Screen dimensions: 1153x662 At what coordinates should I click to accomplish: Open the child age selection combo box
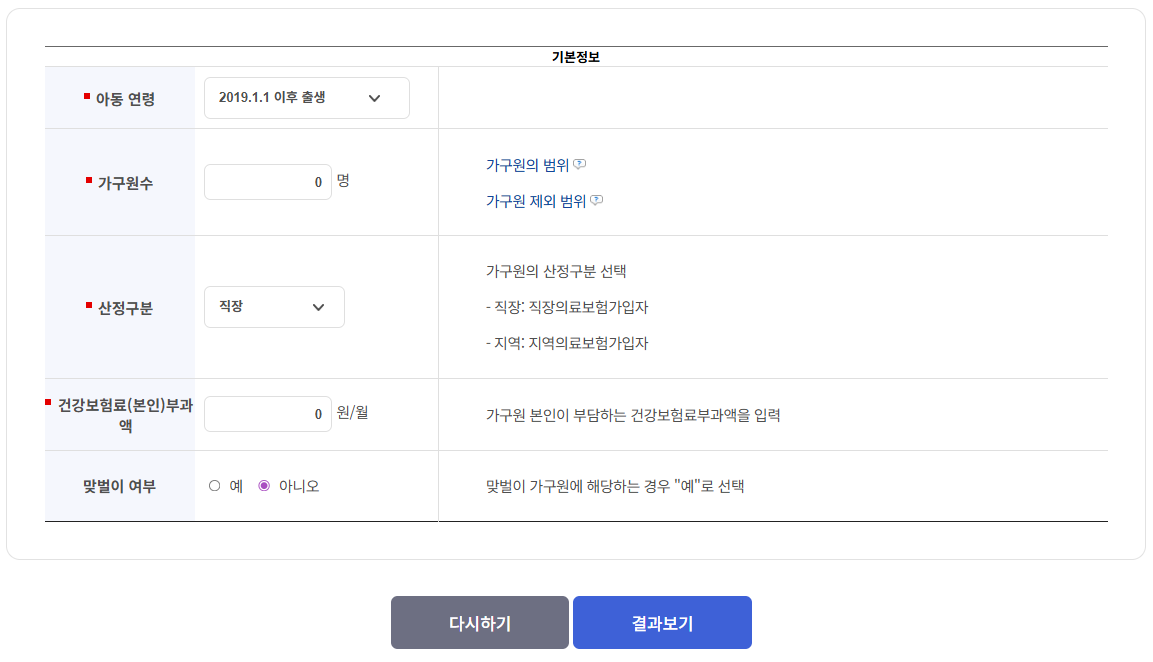[x=306, y=97]
